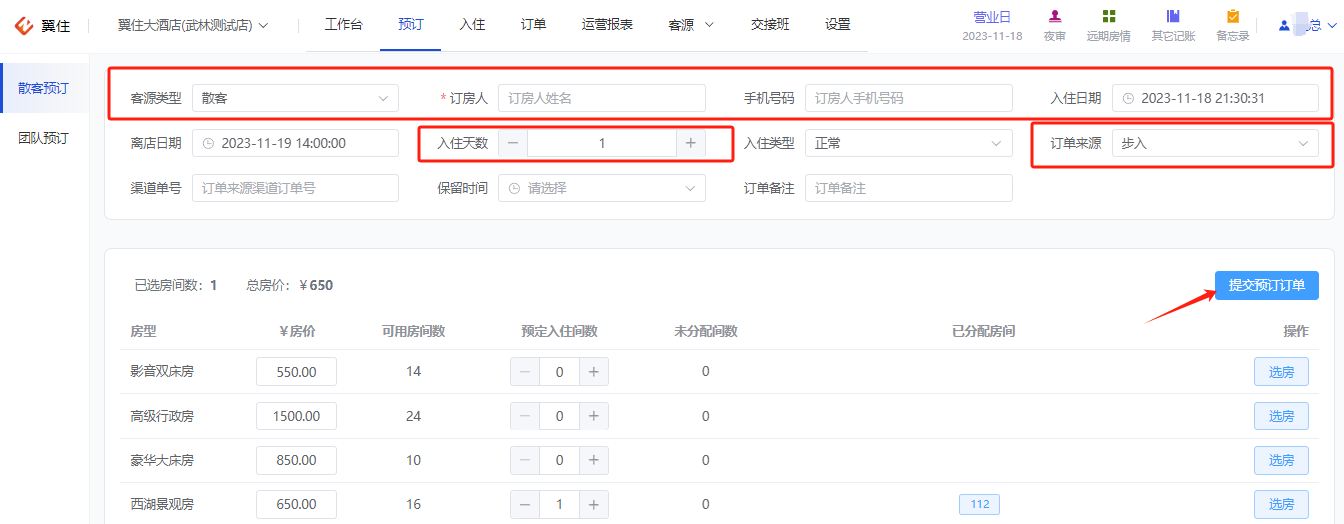Screen dimensions: 1344x524
Task: Open the hotel selector 翼住大酒店 dropdown
Action: [193, 25]
